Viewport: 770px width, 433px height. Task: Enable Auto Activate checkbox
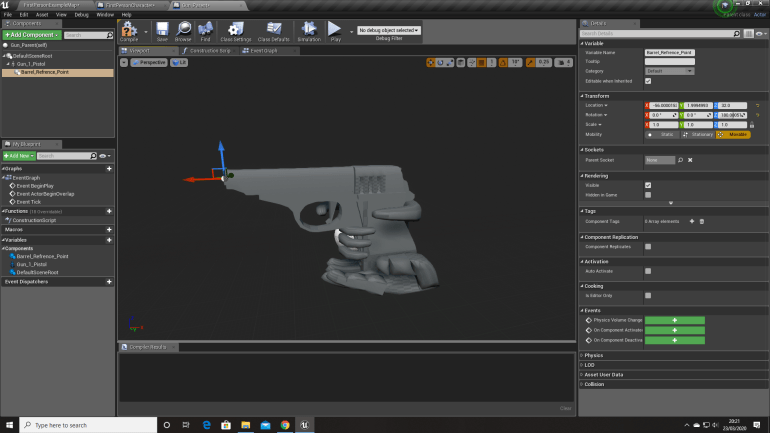648,271
